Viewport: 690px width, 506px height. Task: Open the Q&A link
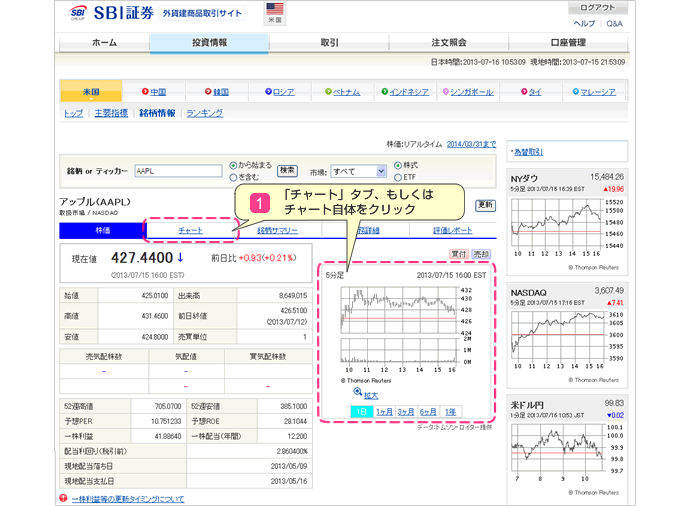(x=614, y=23)
